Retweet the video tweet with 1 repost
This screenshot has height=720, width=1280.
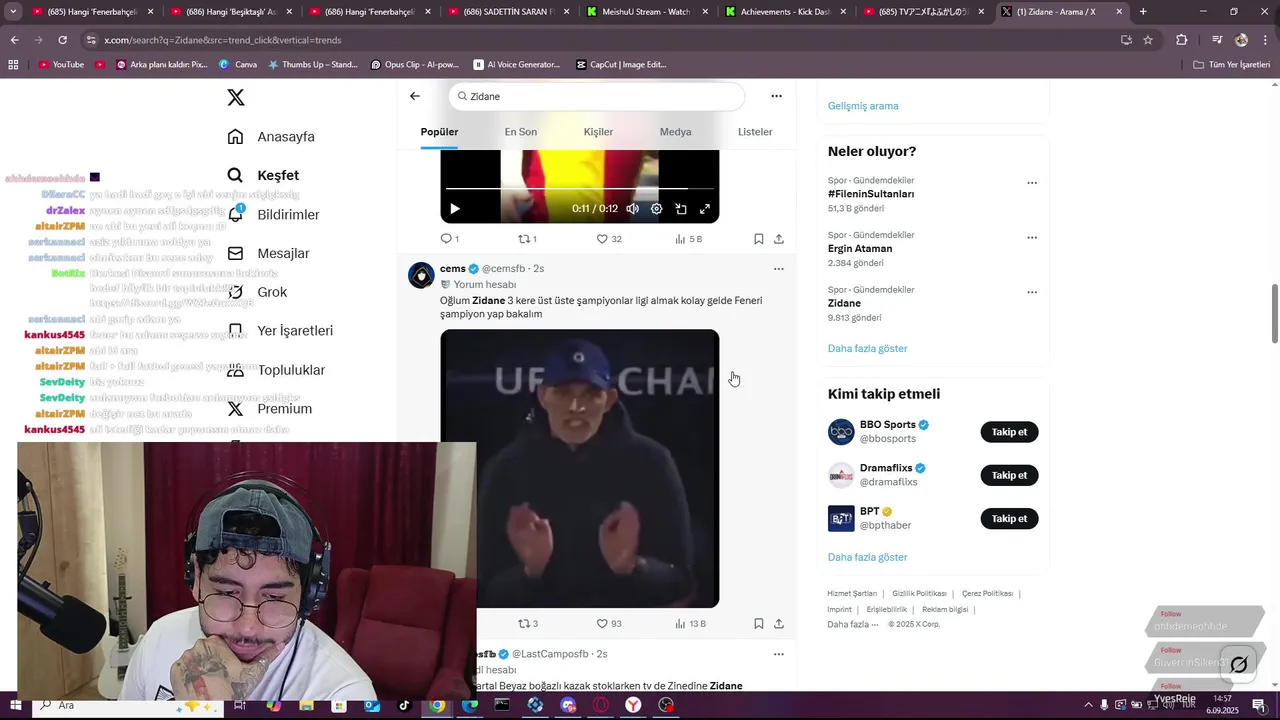527,239
